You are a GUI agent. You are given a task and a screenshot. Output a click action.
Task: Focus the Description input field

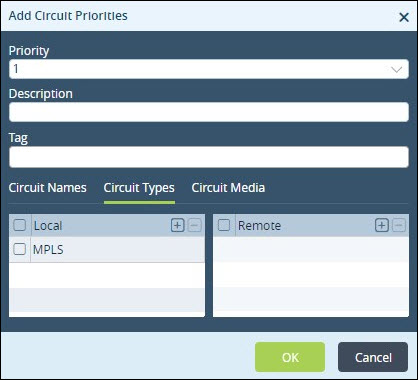tap(209, 112)
